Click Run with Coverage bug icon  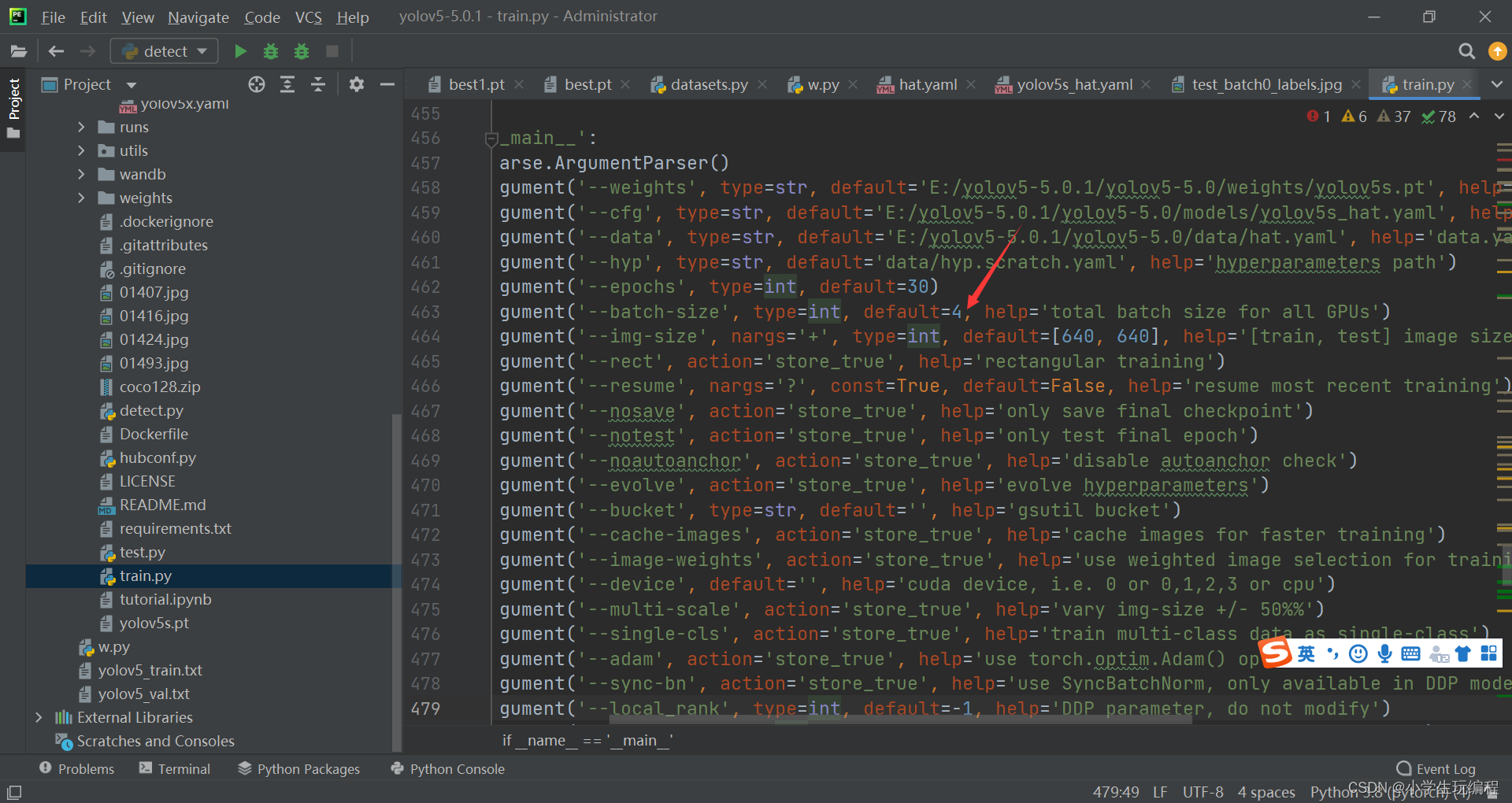pos(302,51)
